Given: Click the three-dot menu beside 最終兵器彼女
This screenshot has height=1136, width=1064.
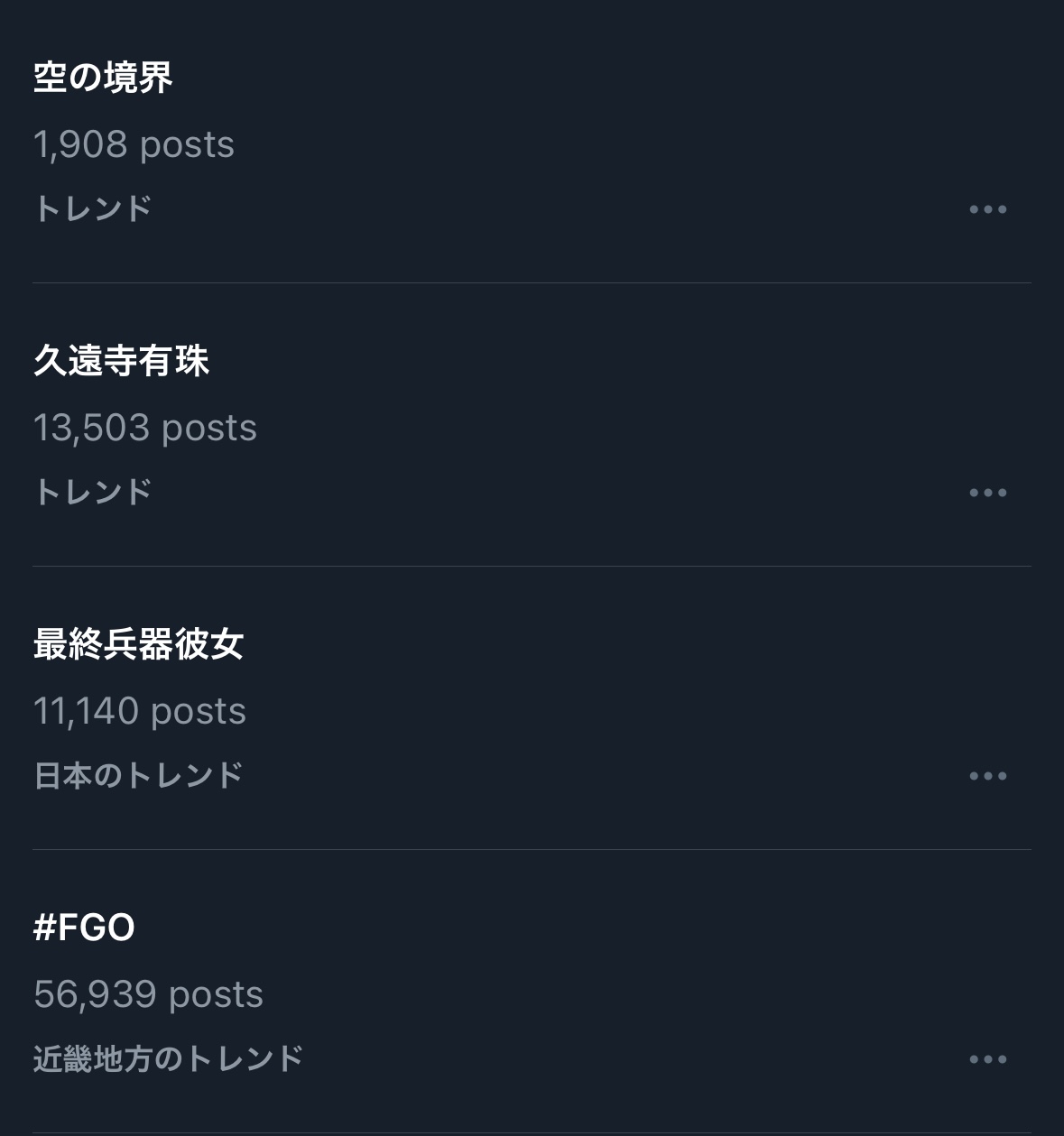Looking at the screenshot, I should click(x=987, y=776).
